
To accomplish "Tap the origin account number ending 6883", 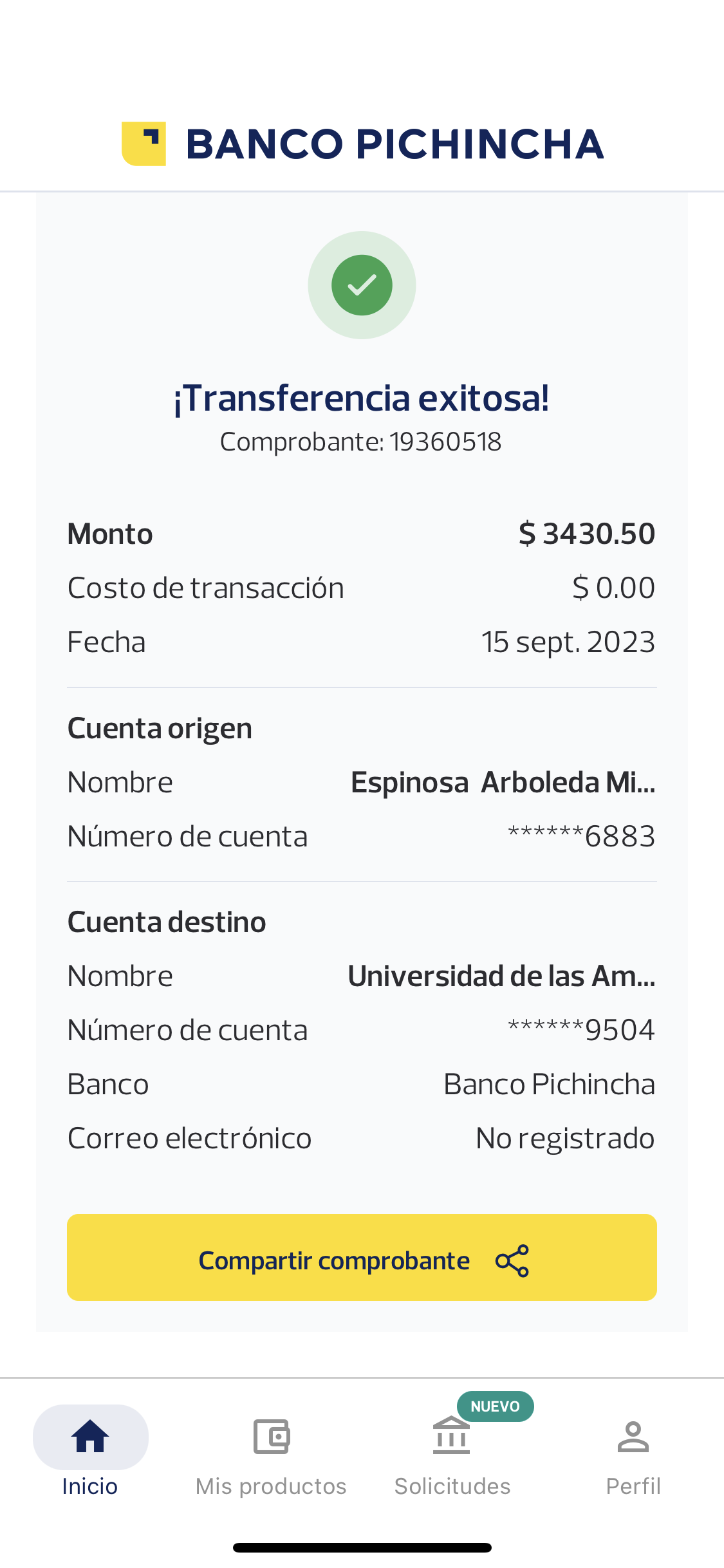I will (x=581, y=837).
